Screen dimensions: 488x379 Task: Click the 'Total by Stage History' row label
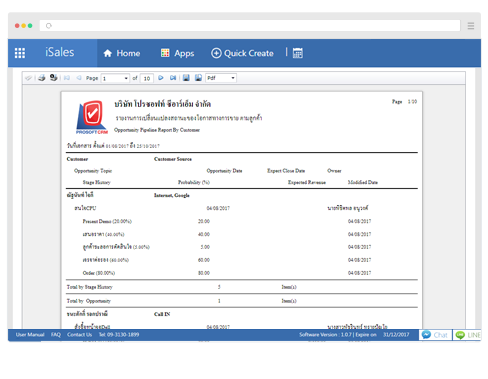[x=89, y=287]
